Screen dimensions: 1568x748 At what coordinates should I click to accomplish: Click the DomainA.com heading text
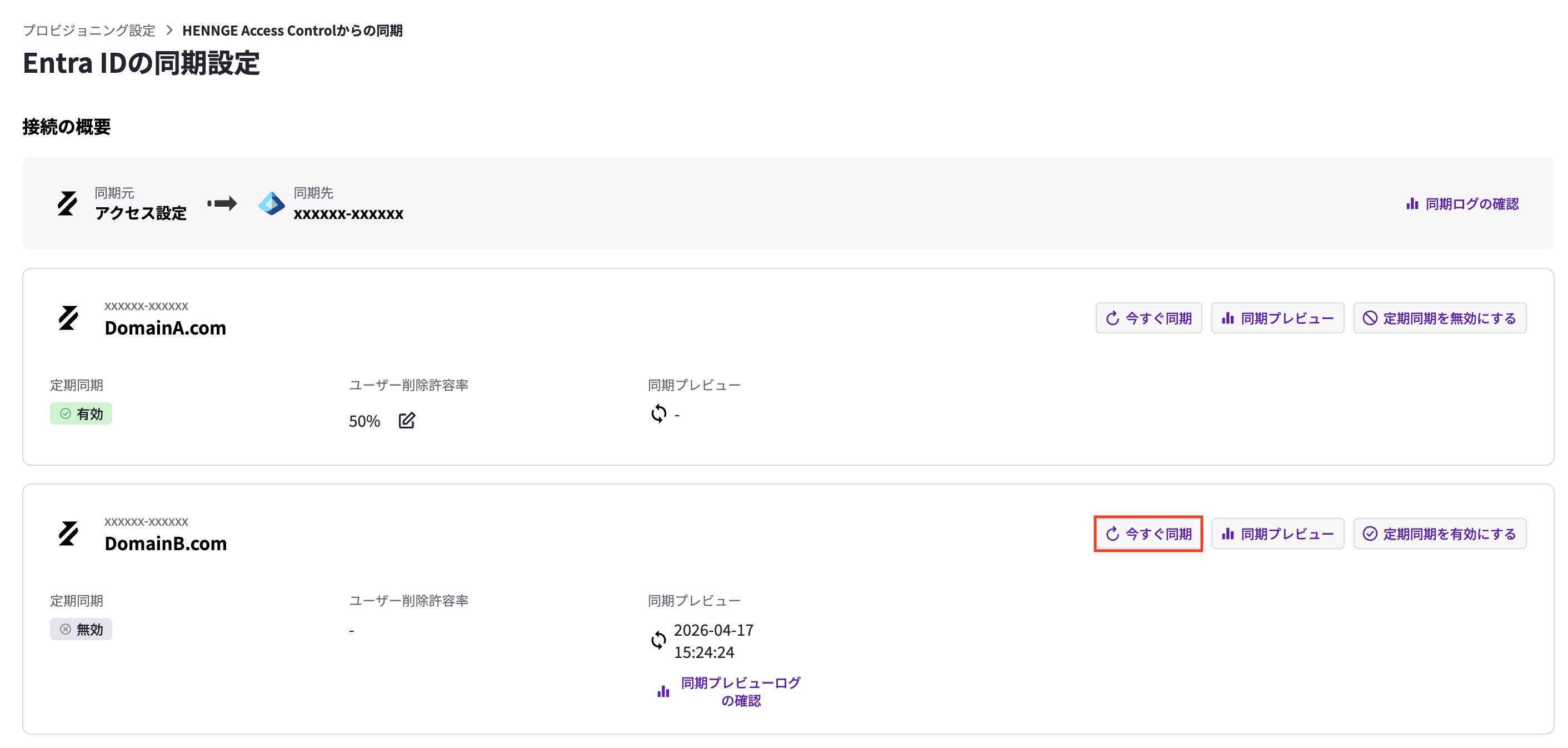point(165,328)
